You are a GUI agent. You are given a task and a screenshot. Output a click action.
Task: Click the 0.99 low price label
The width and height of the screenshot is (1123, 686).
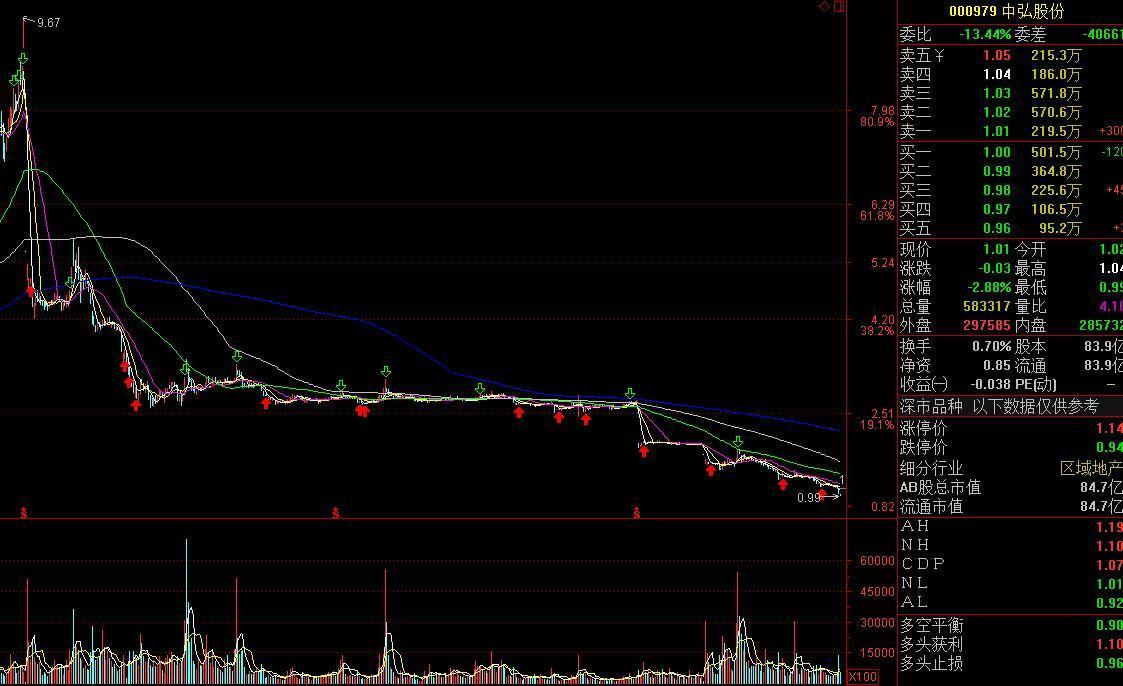[x=809, y=497]
